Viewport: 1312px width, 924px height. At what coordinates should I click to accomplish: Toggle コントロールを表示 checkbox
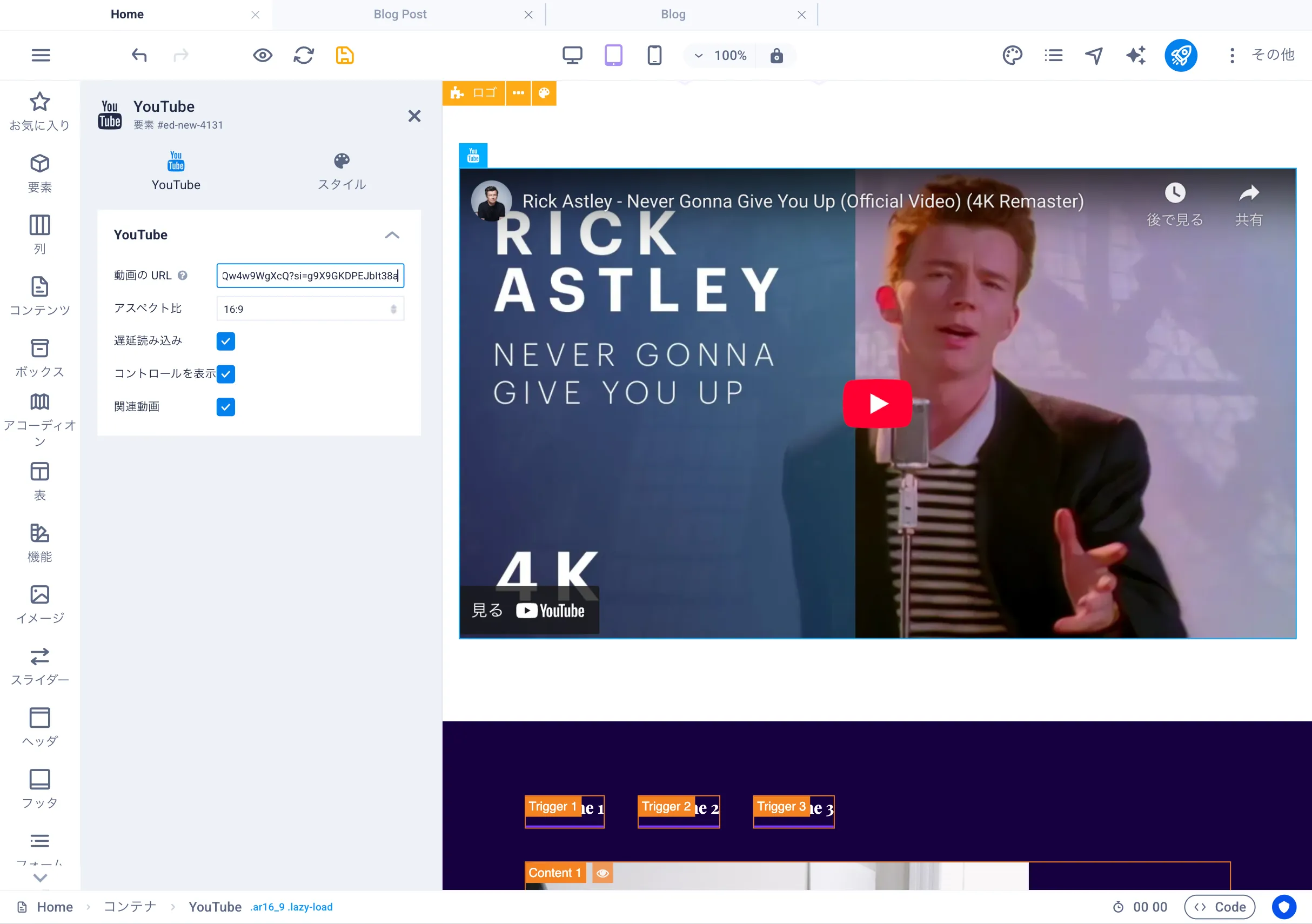coord(226,374)
